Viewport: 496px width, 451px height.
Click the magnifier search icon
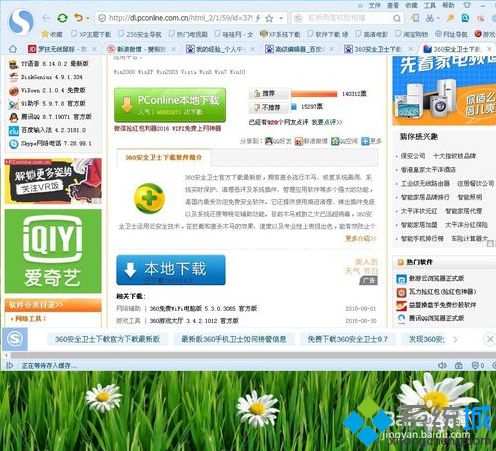tap(397, 18)
